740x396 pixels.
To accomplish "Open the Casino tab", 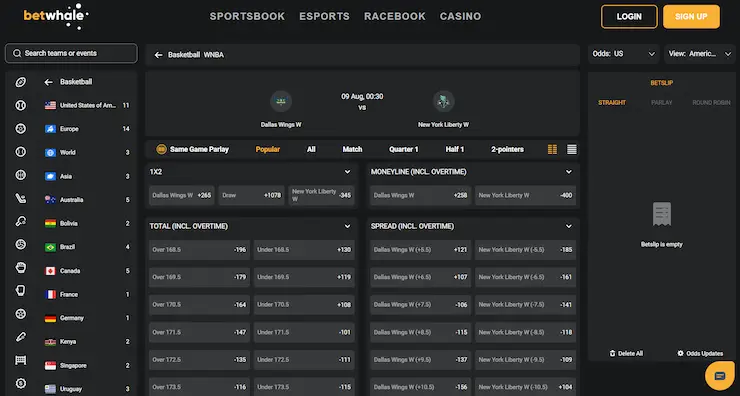I will click(460, 17).
